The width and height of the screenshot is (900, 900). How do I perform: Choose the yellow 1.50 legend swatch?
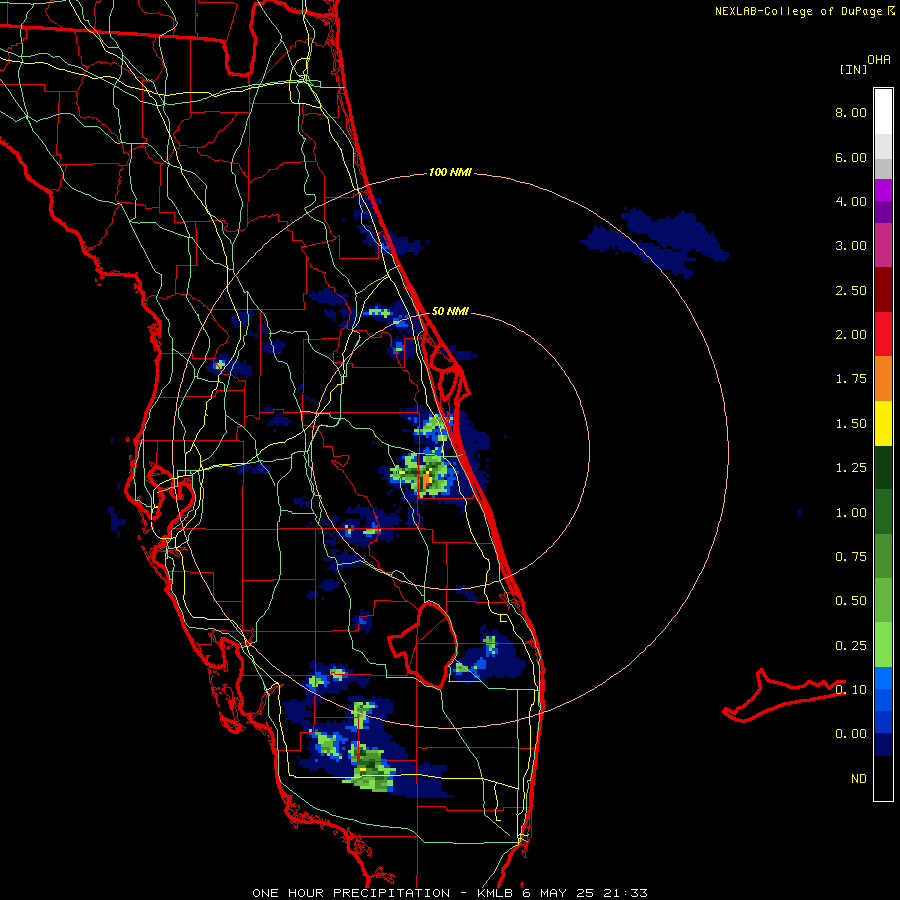(x=883, y=423)
